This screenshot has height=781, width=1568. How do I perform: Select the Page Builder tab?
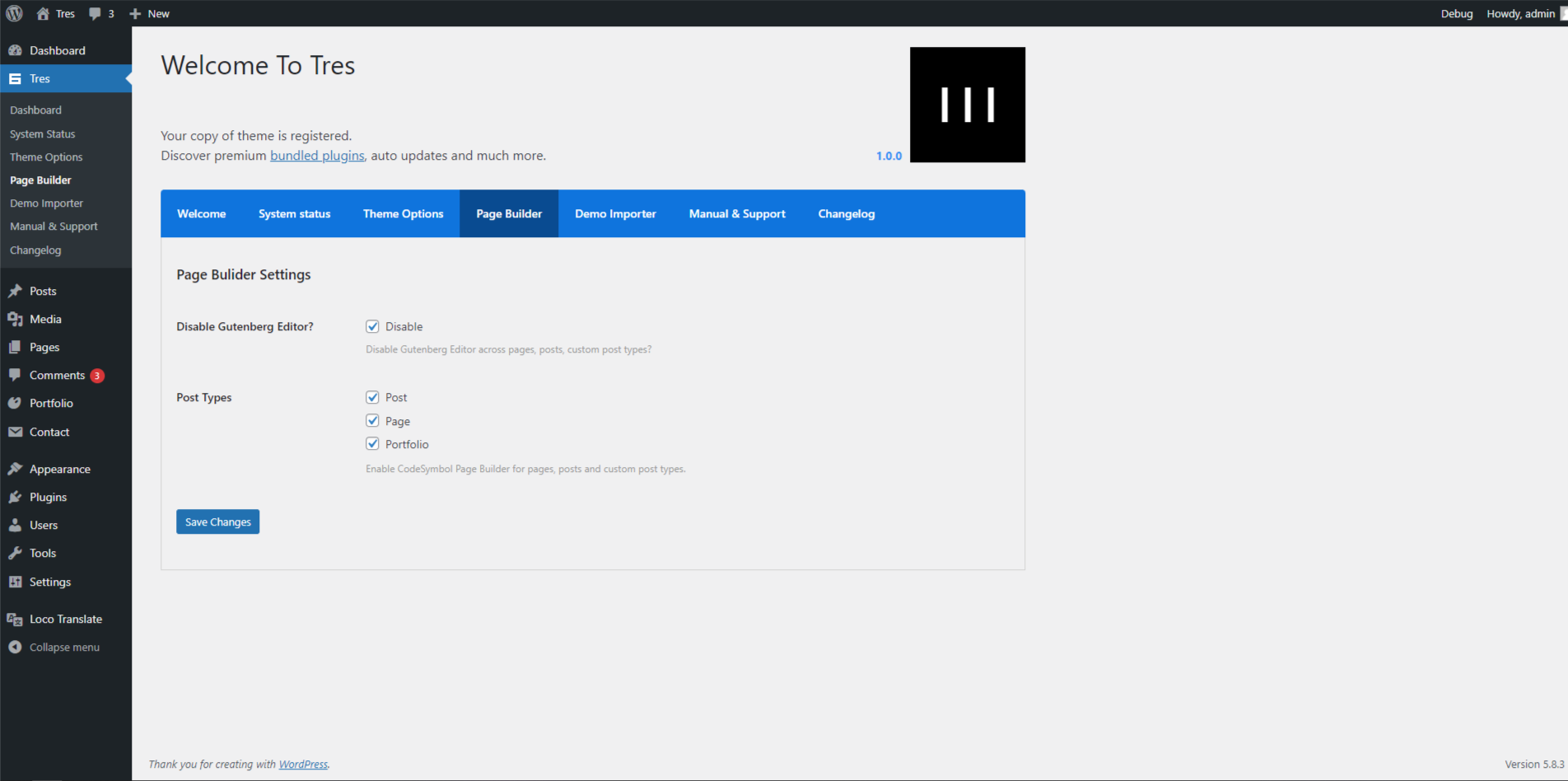click(x=509, y=213)
